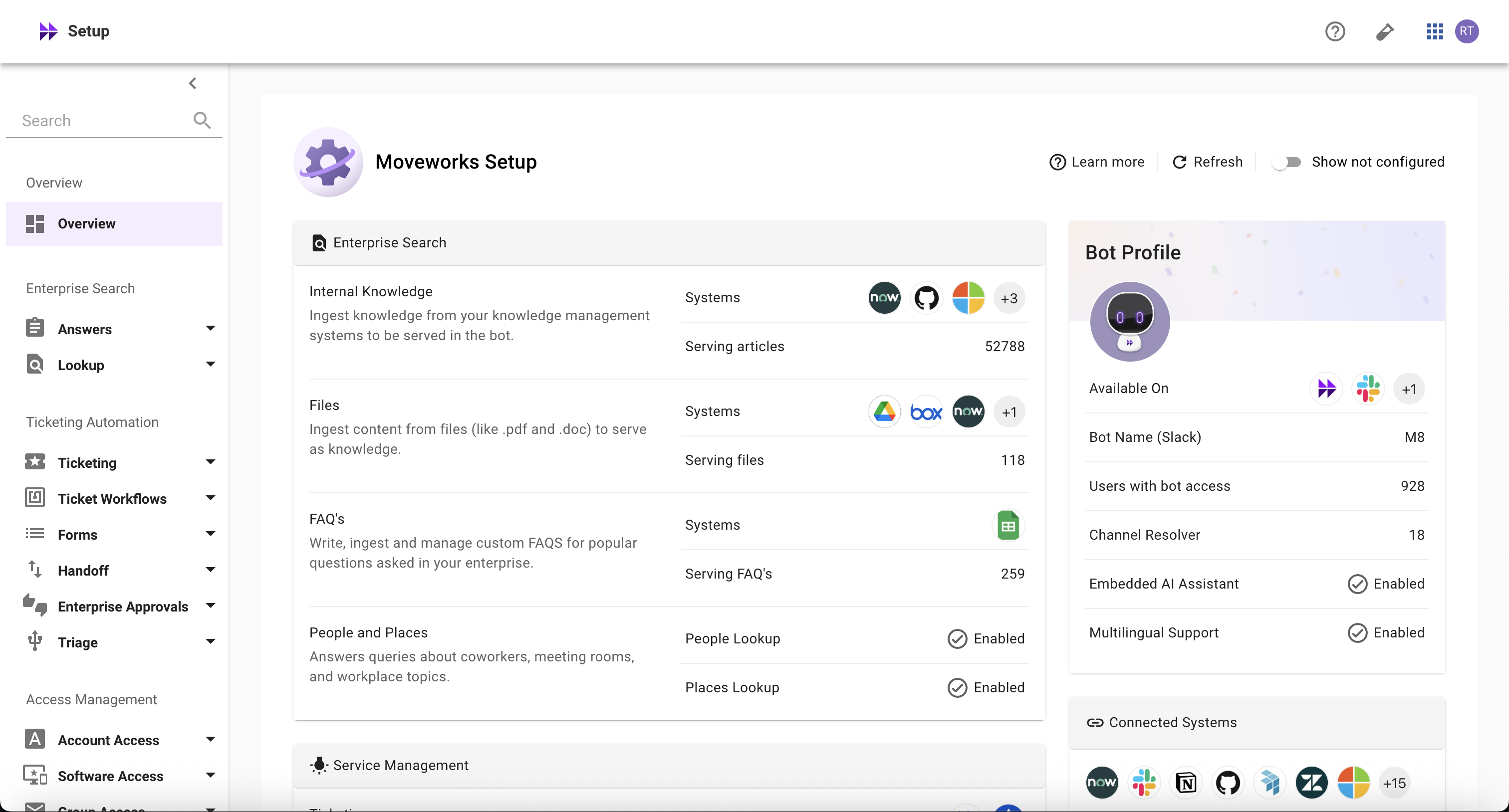The height and width of the screenshot is (812, 1509).
Task: Click Notion icon in Connected Systems
Action: (x=1186, y=783)
